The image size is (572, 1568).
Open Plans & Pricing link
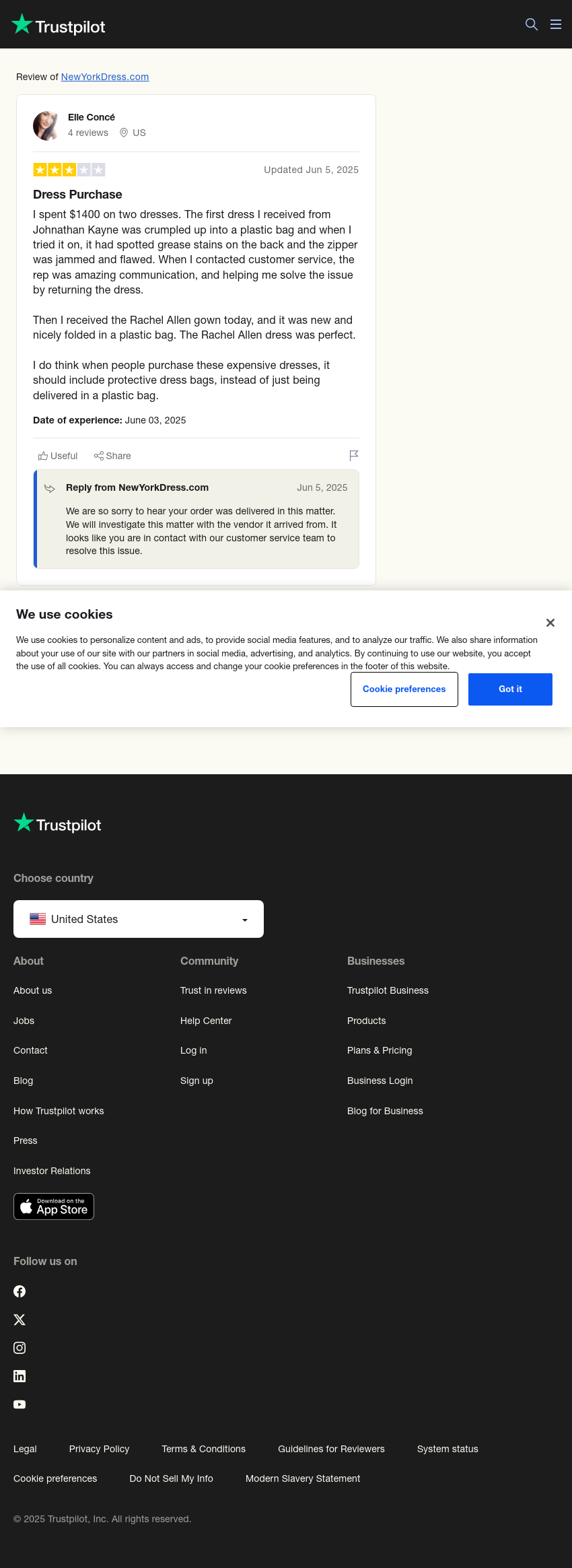[380, 1050]
